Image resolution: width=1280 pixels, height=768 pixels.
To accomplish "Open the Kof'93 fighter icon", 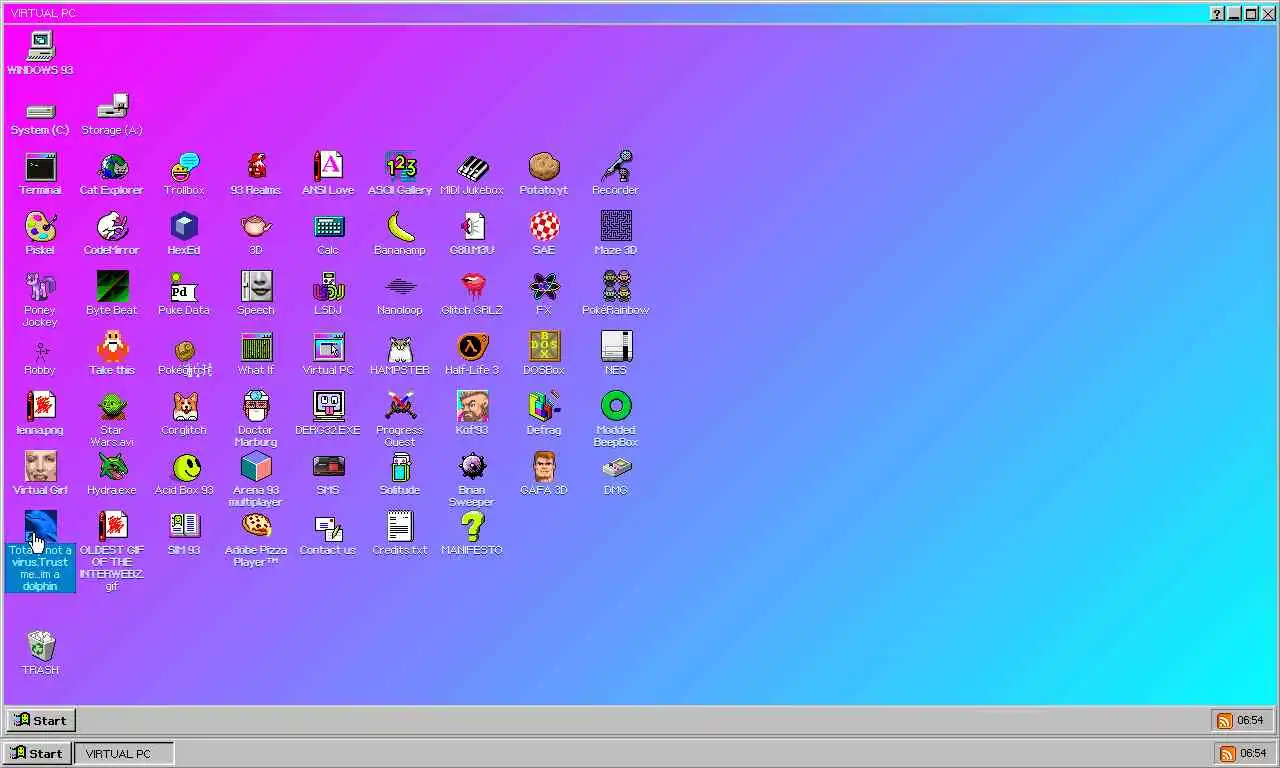I will click(472, 406).
